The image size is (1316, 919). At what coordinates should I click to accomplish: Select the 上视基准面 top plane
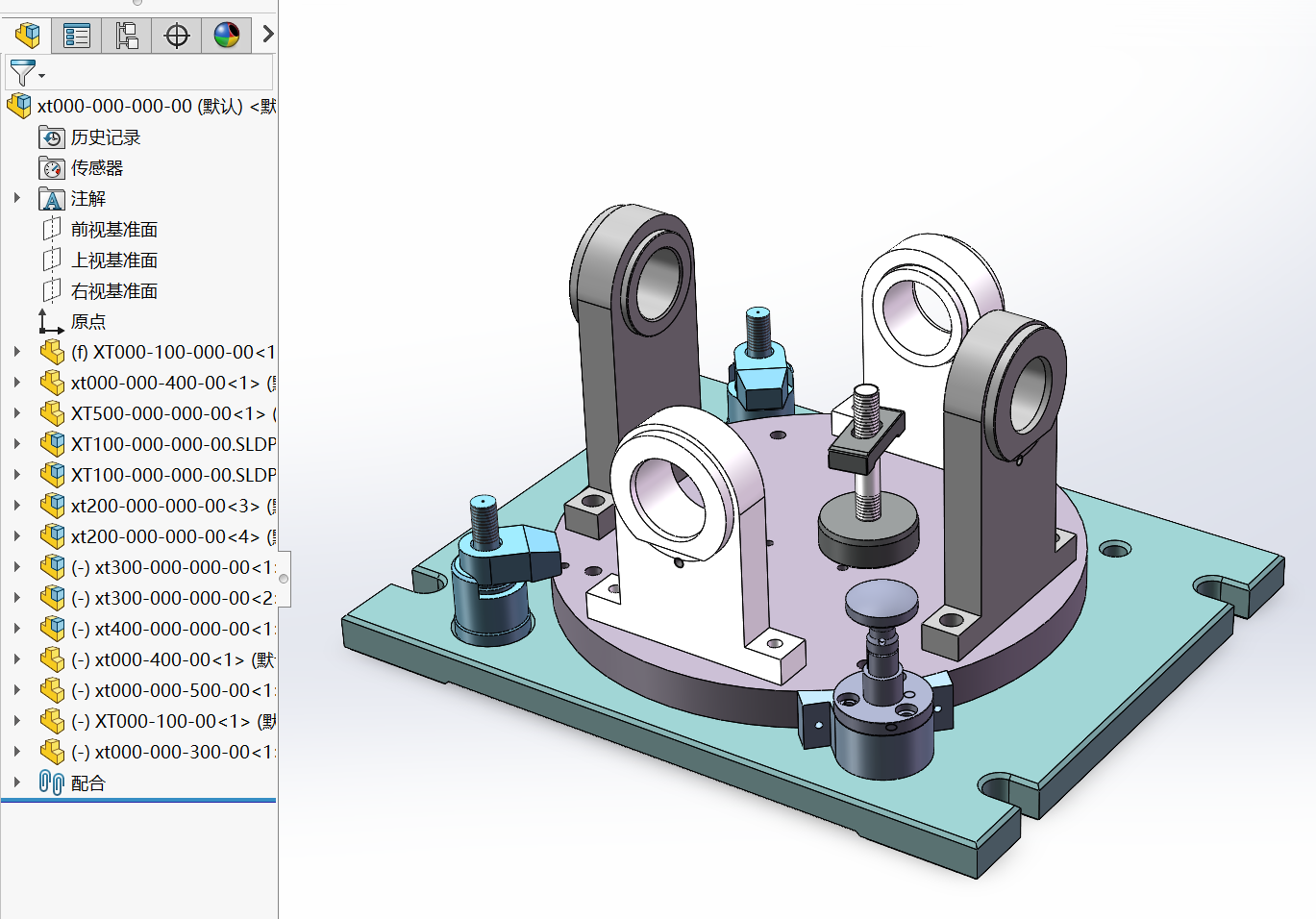tap(113, 261)
